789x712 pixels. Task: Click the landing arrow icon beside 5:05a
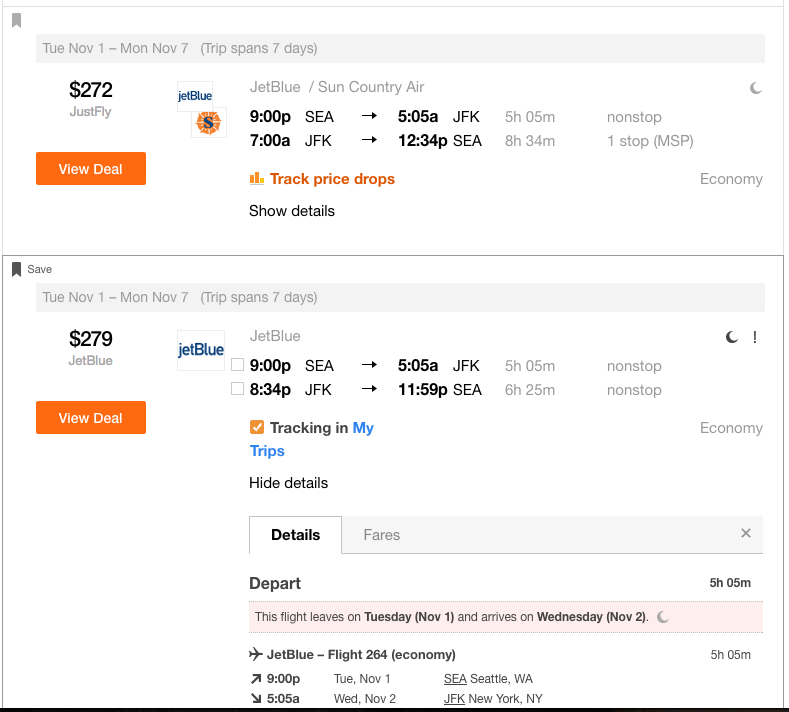(256, 698)
